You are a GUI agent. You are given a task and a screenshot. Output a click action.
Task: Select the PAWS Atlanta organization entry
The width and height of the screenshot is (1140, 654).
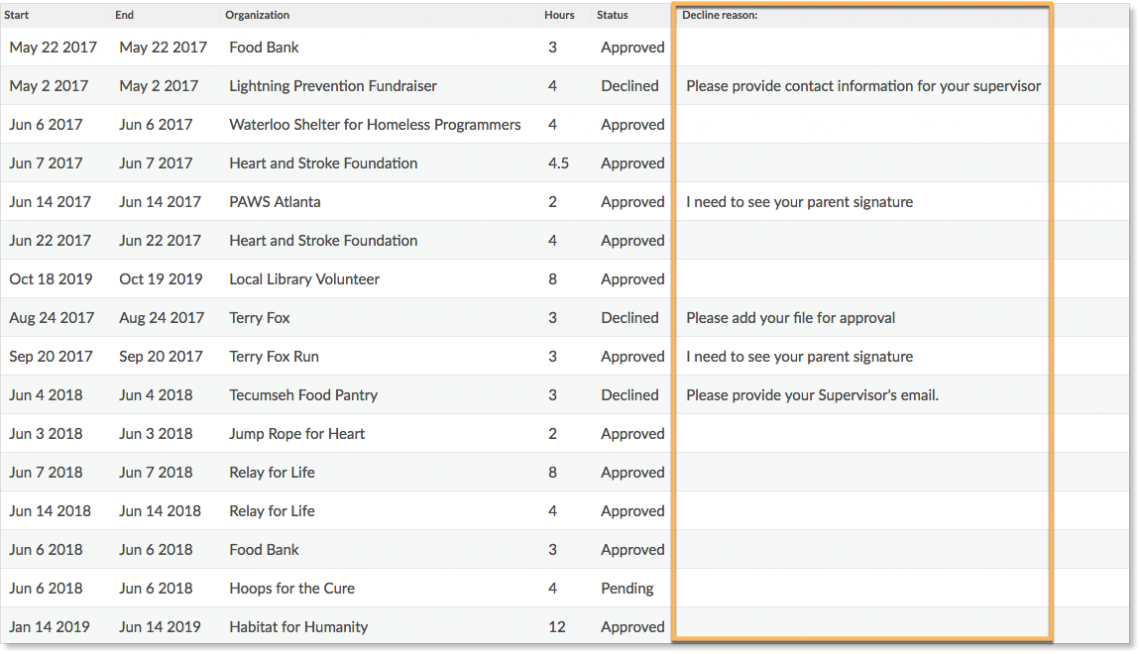click(x=272, y=201)
